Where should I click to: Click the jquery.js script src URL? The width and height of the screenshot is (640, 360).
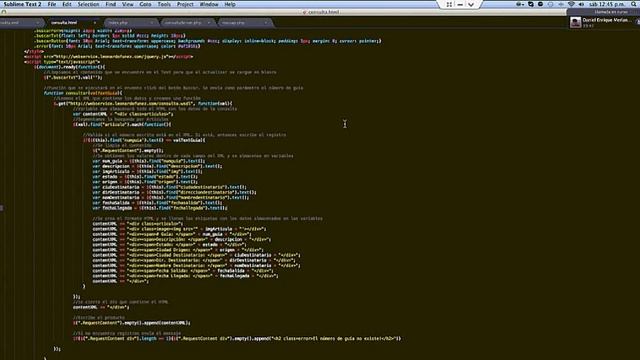110,57
